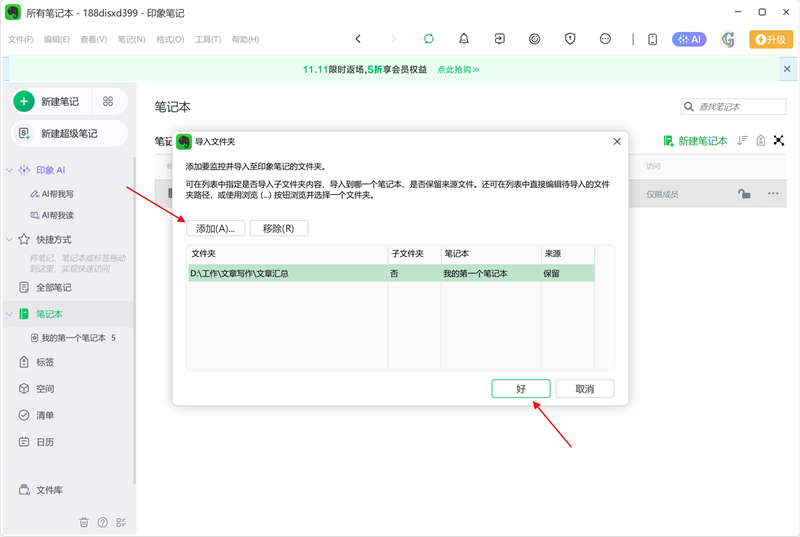The image size is (800, 537).
Task: Open the 文件(F) menu
Action: pyautogui.click(x=20, y=39)
